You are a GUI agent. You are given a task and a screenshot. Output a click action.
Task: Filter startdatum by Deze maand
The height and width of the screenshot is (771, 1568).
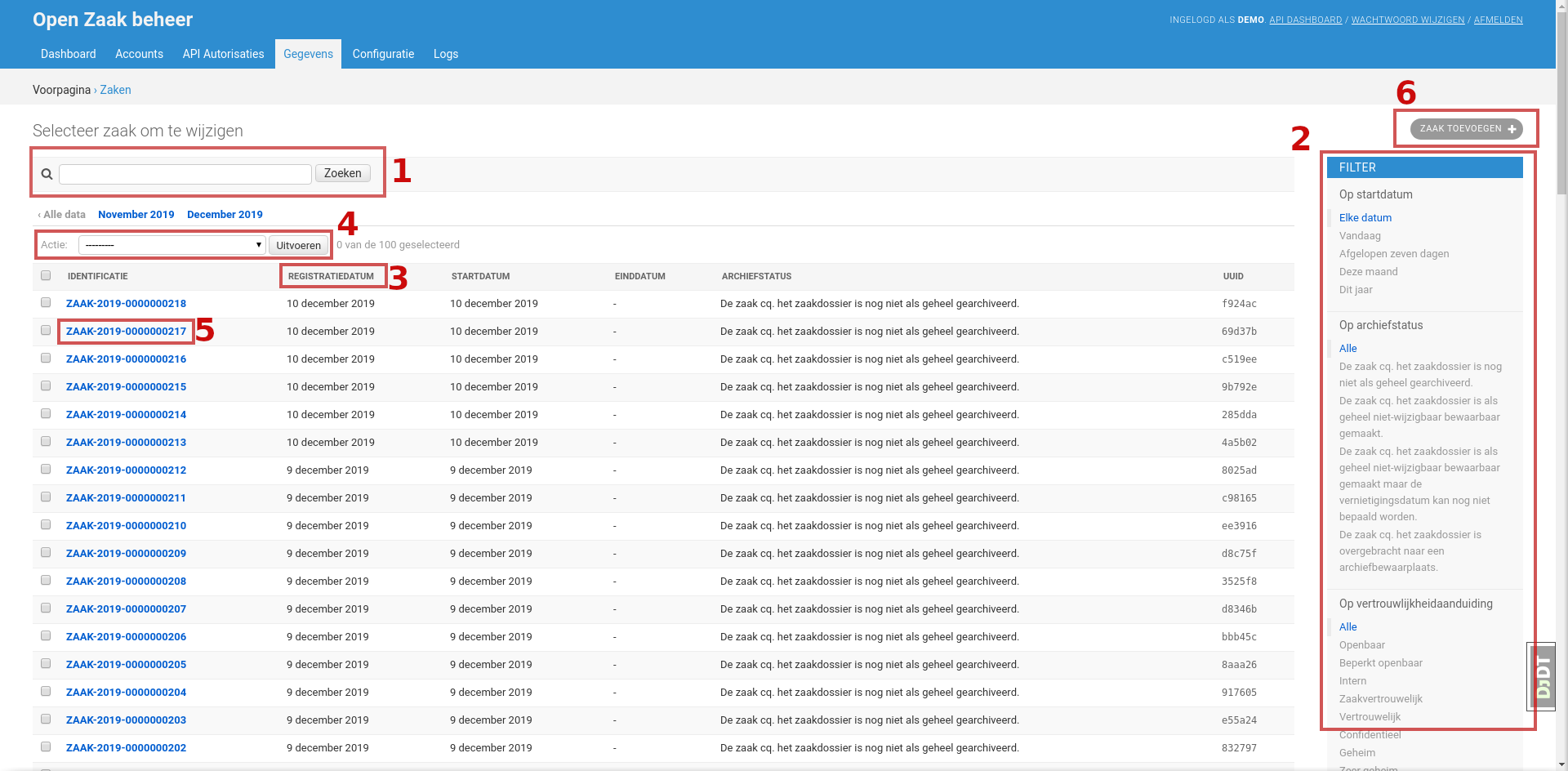coord(1368,272)
